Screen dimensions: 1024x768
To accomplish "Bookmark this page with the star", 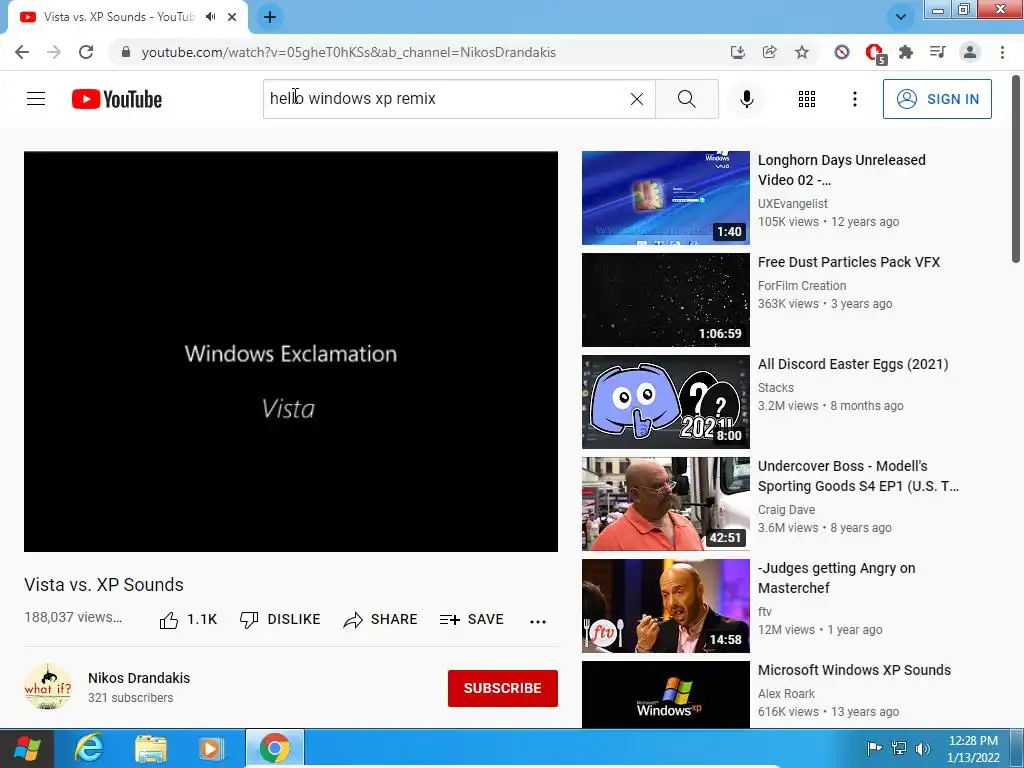I will pos(802,52).
